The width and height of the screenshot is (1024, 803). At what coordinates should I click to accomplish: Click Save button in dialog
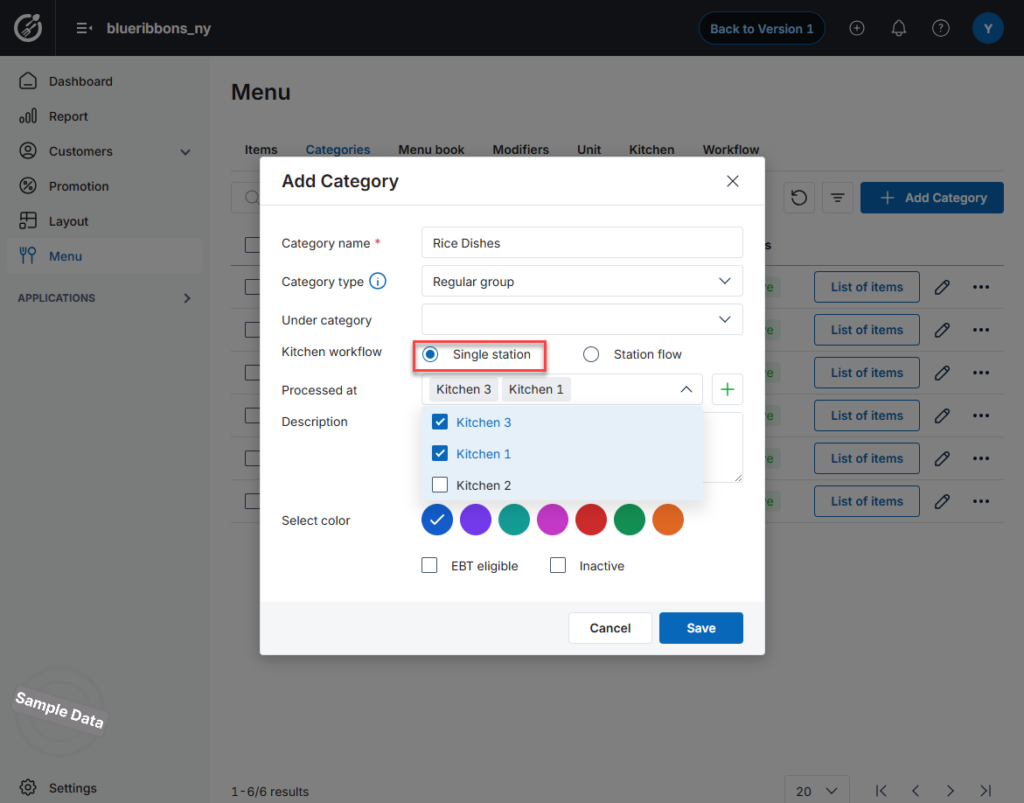701,627
